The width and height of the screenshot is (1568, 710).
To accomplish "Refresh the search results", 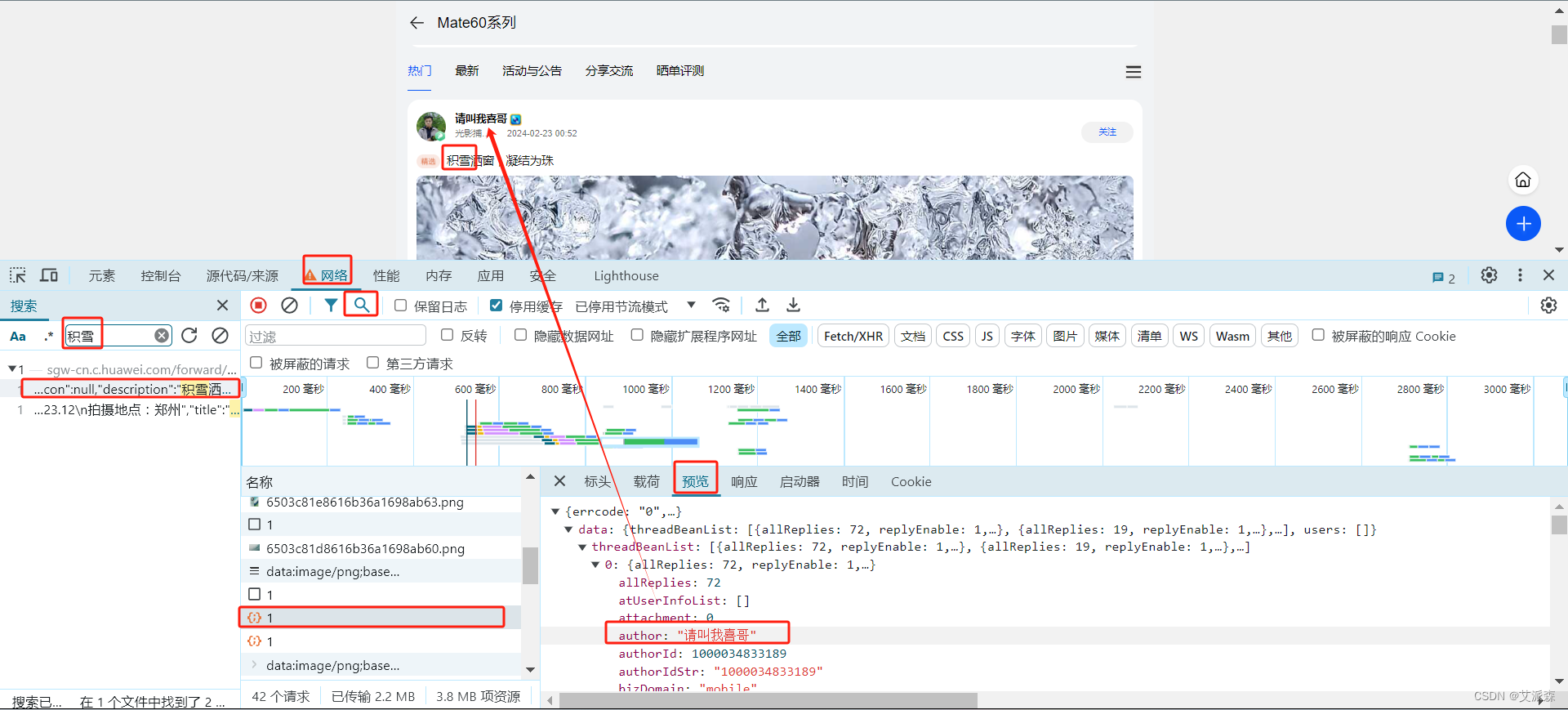I will click(189, 335).
